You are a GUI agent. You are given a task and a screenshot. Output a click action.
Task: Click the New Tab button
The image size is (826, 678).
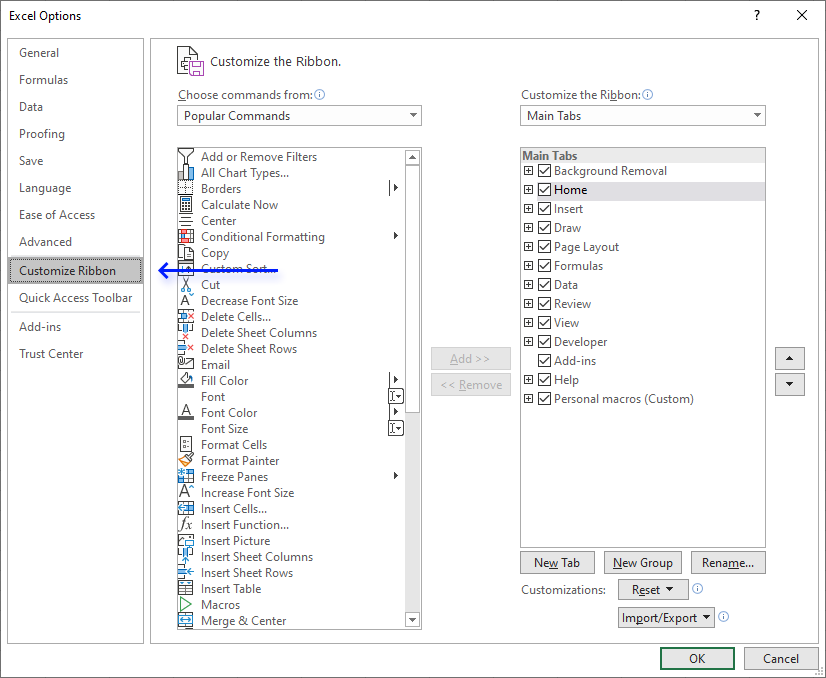(x=557, y=563)
